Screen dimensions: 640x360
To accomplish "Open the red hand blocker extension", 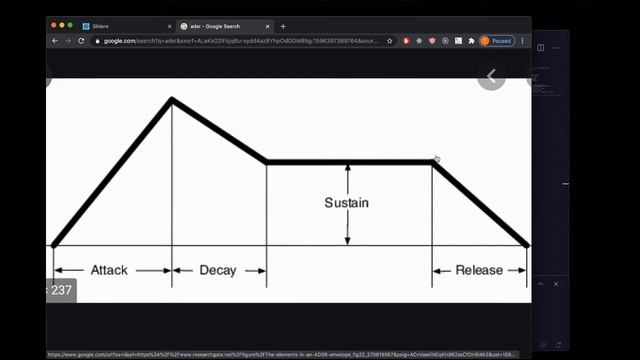I will tap(406, 41).
